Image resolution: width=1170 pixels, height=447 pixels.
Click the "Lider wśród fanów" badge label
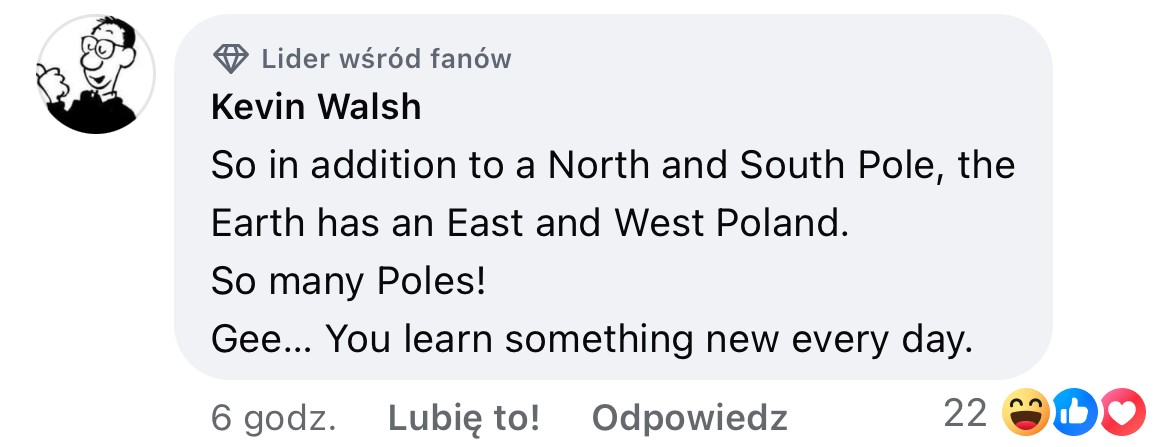pos(386,59)
